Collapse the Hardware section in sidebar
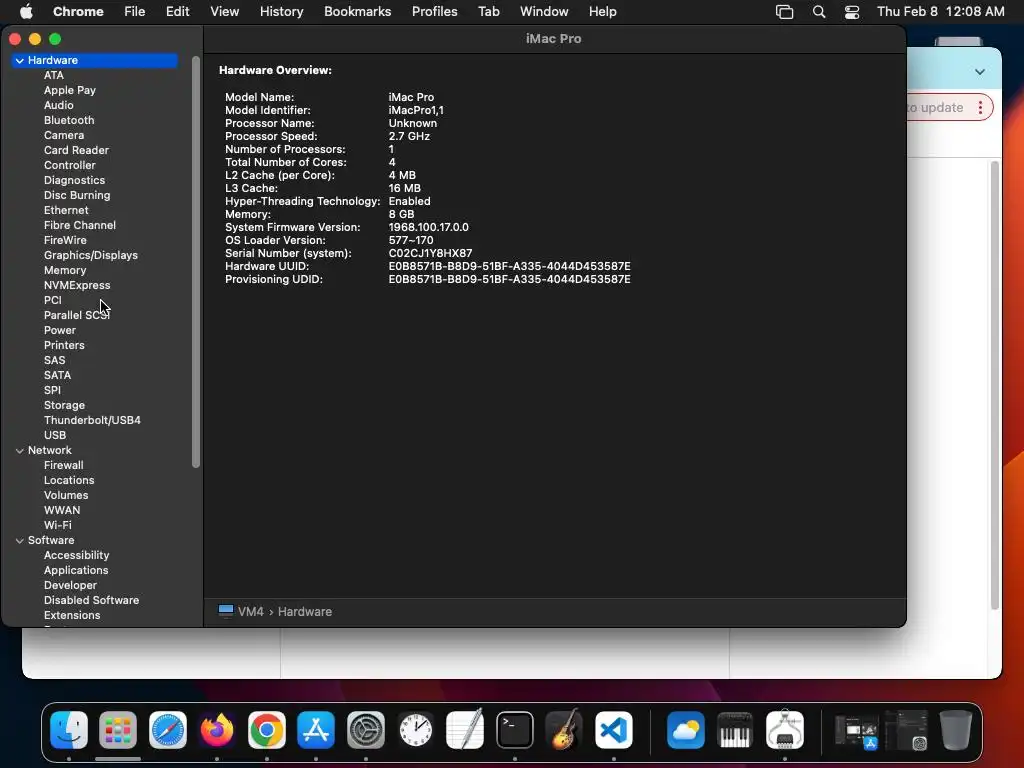Screen dimensions: 1024x768 pos(20,60)
